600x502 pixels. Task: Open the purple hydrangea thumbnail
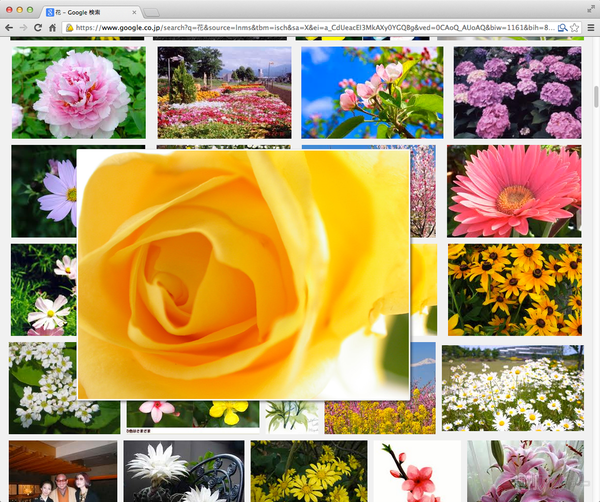coord(517,93)
